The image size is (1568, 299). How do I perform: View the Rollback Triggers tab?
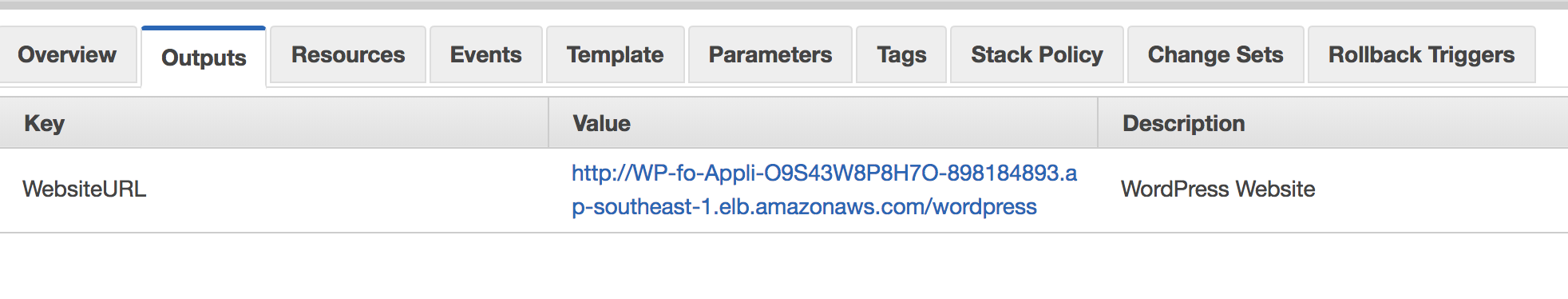[1421, 54]
